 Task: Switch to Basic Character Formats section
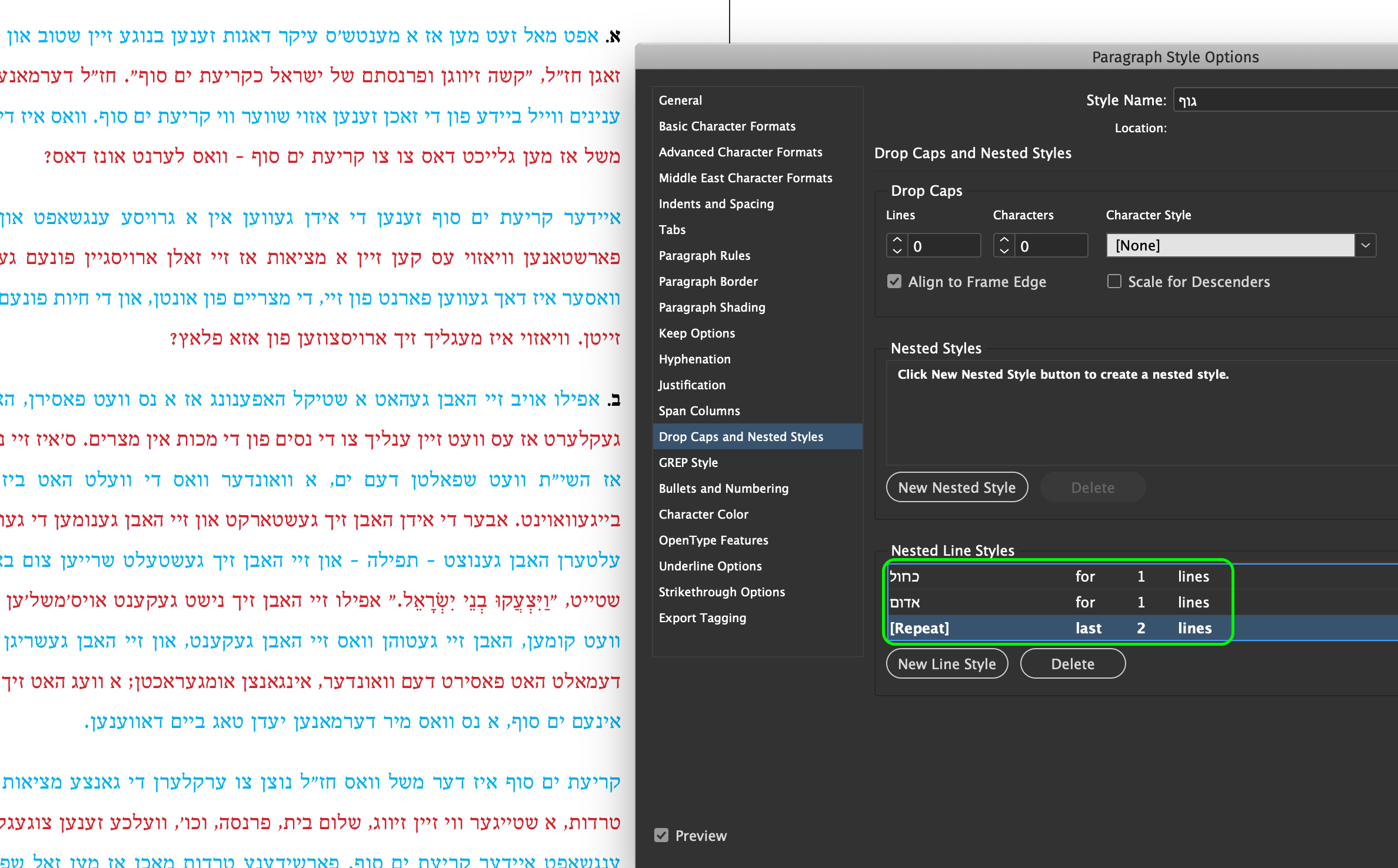point(728,126)
